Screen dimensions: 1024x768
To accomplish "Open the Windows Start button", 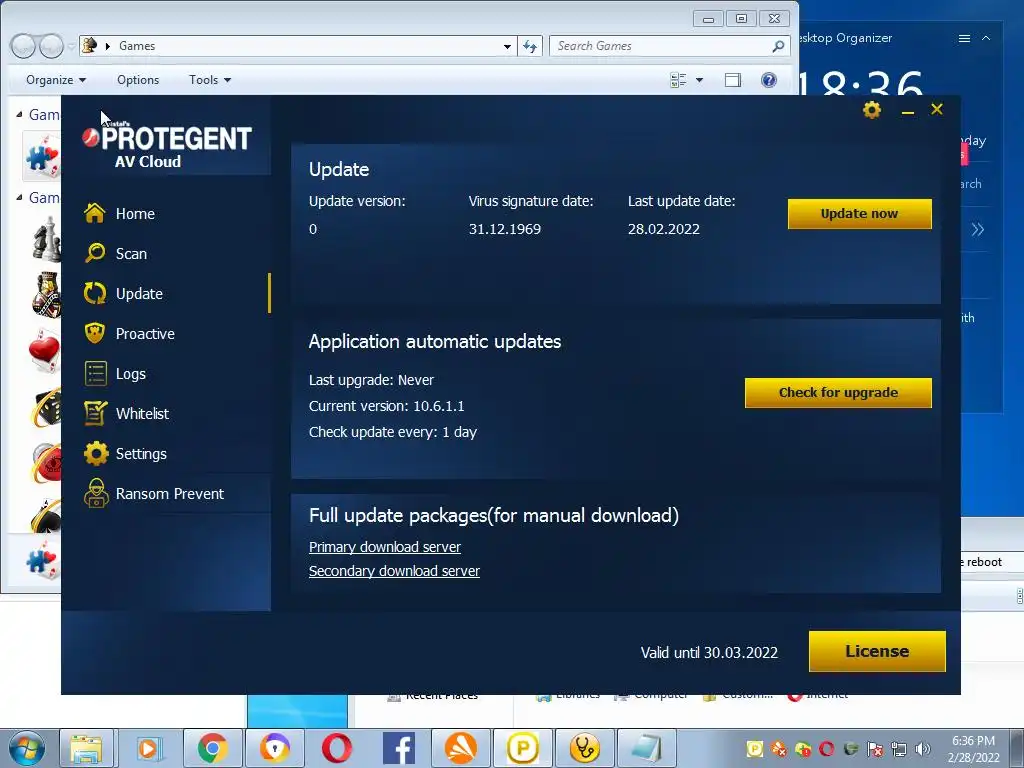I will coord(27,748).
